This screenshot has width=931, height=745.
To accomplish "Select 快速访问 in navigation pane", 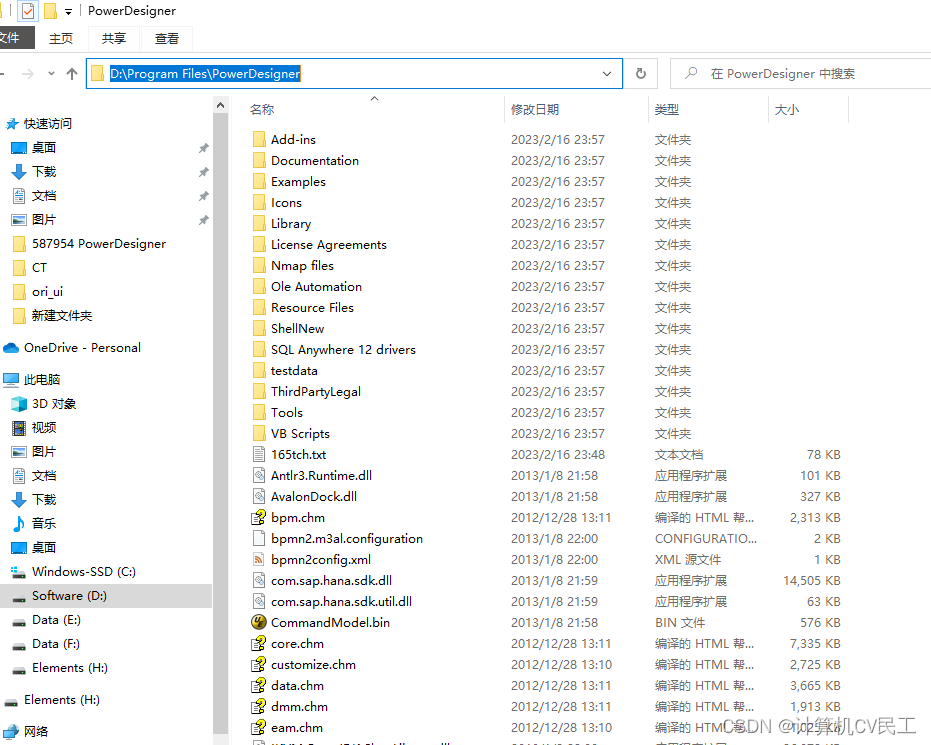I will coord(48,123).
